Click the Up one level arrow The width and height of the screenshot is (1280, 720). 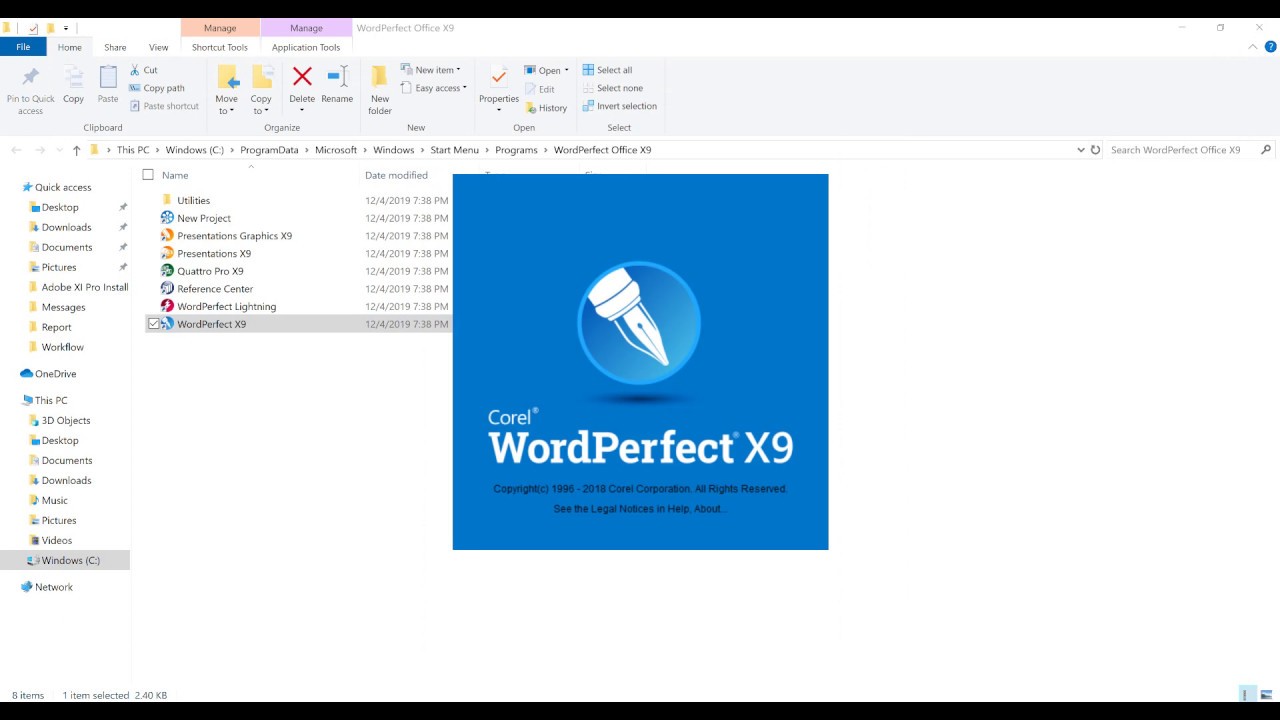(76, 150)
